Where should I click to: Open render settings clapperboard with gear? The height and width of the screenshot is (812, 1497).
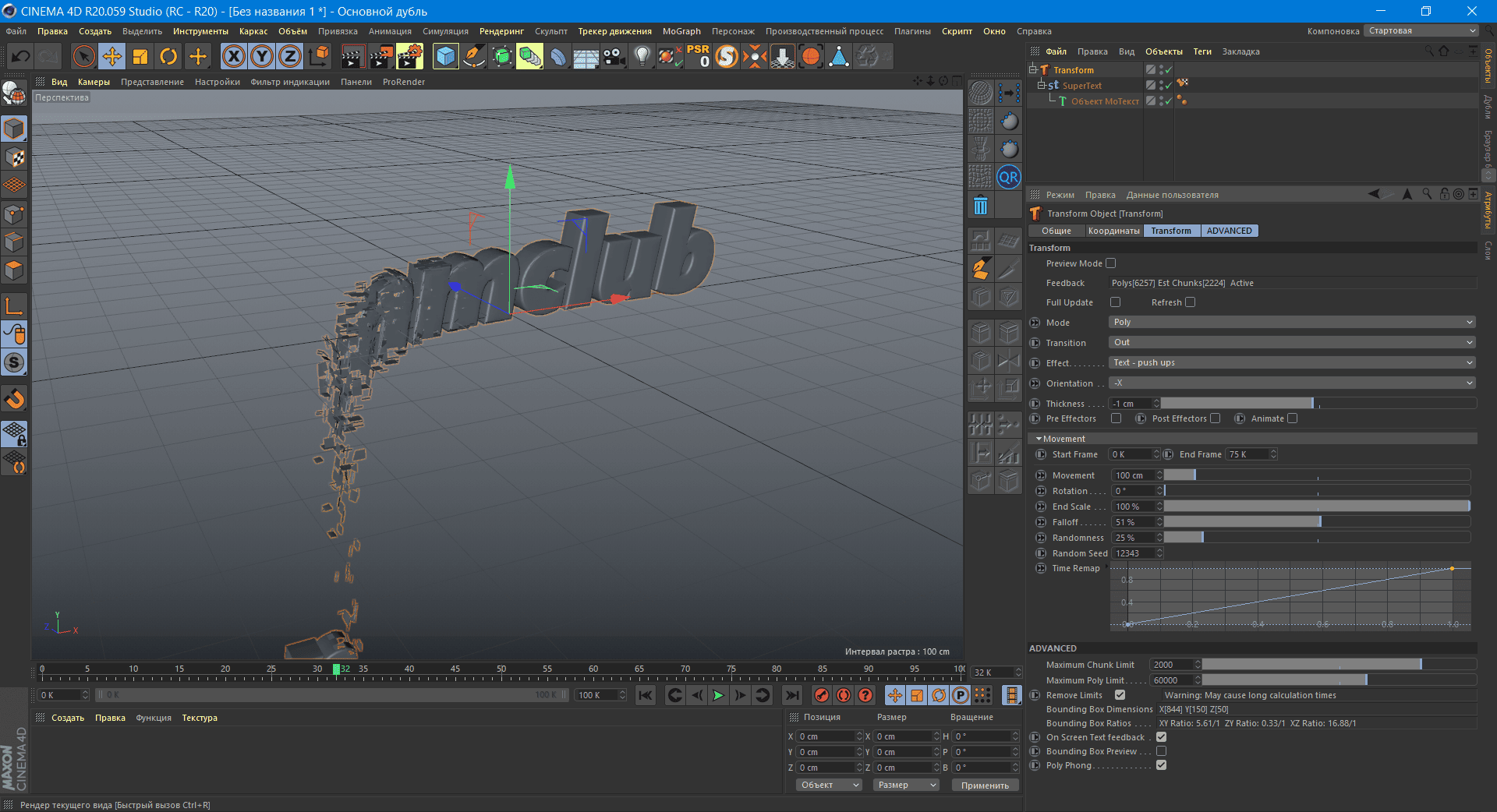409,56
